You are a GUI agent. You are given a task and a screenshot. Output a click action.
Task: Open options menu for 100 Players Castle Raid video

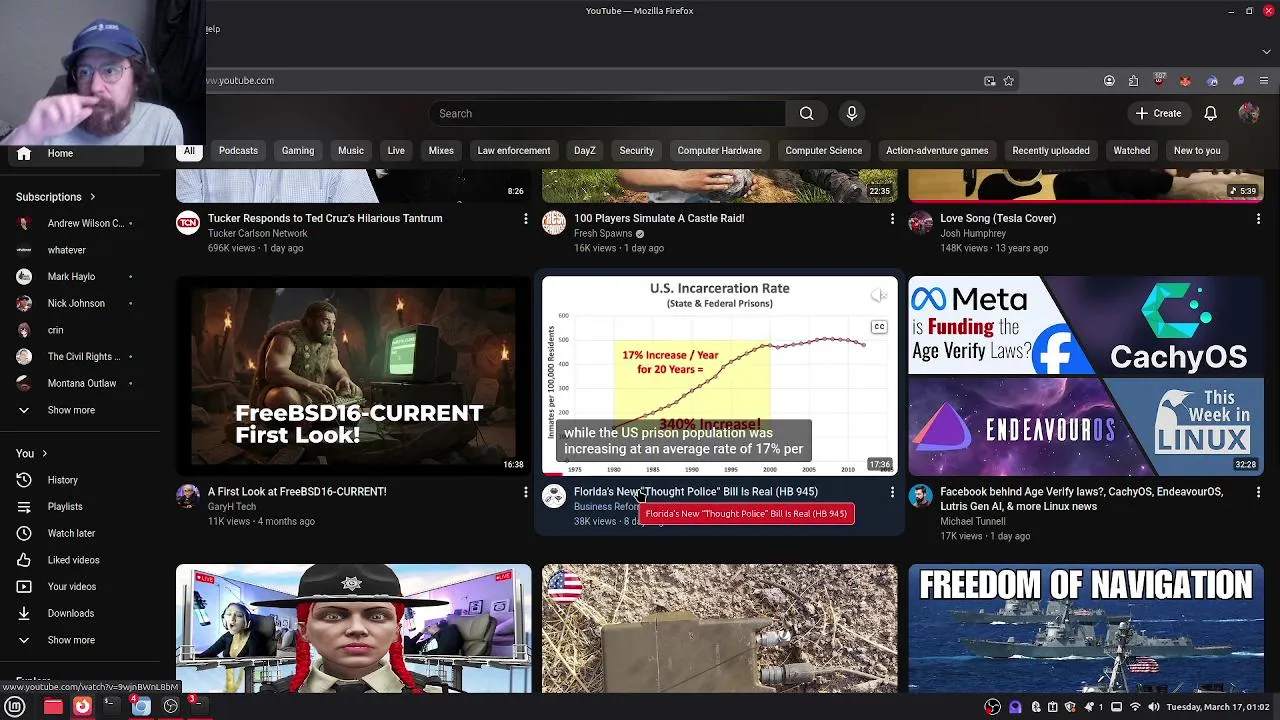click(x=892, y=218)
